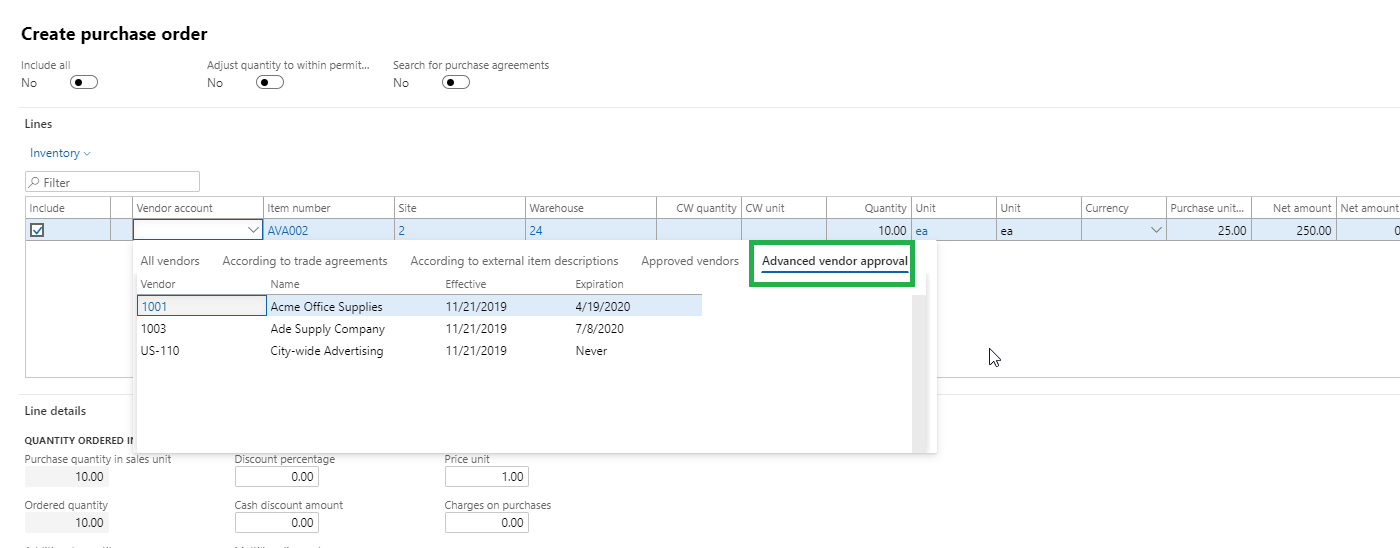Open the Site 2 link
Viewport: 1400px width, 548px height.
pyautogui.click(x=401, y=230)
